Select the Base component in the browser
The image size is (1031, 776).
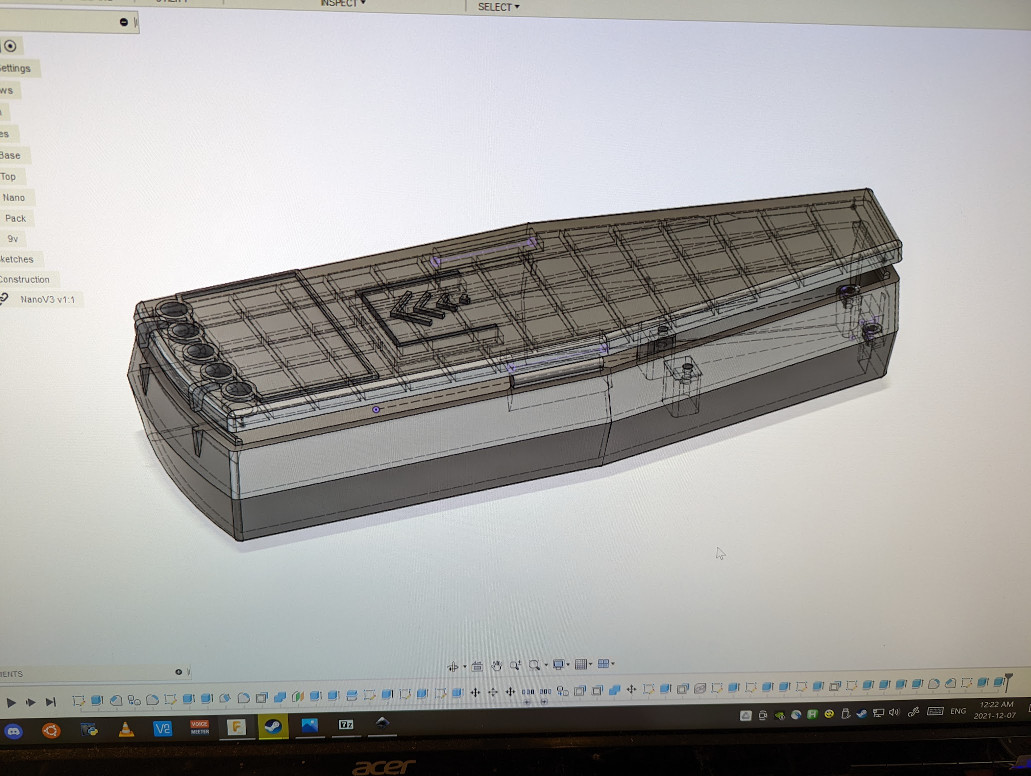(x=10, y=156)
